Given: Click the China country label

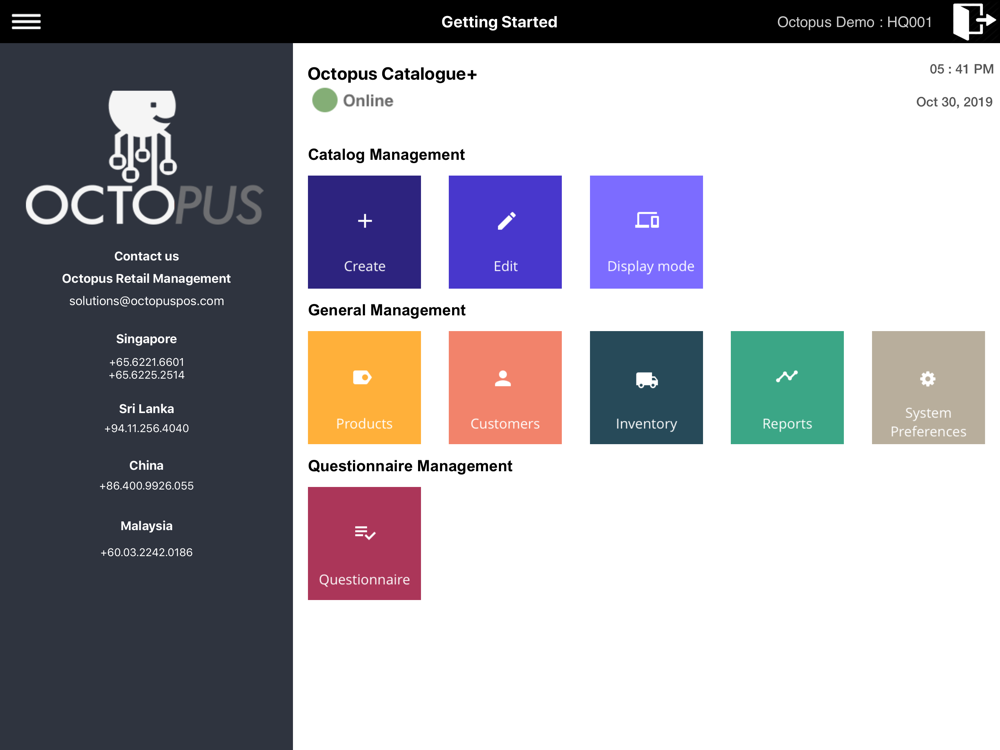Looking at the screenshot, I should 147,466.
